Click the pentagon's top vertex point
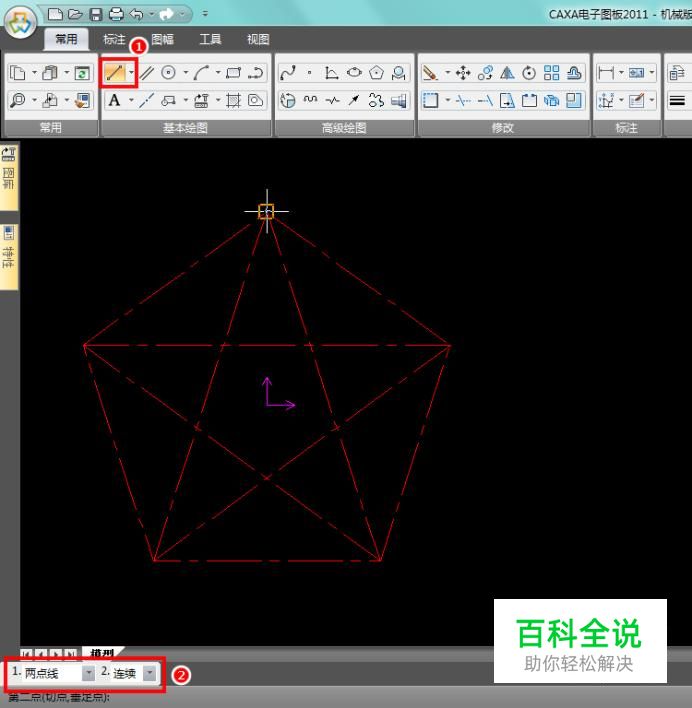Screen dimensions: 692x708 point(266,211)
